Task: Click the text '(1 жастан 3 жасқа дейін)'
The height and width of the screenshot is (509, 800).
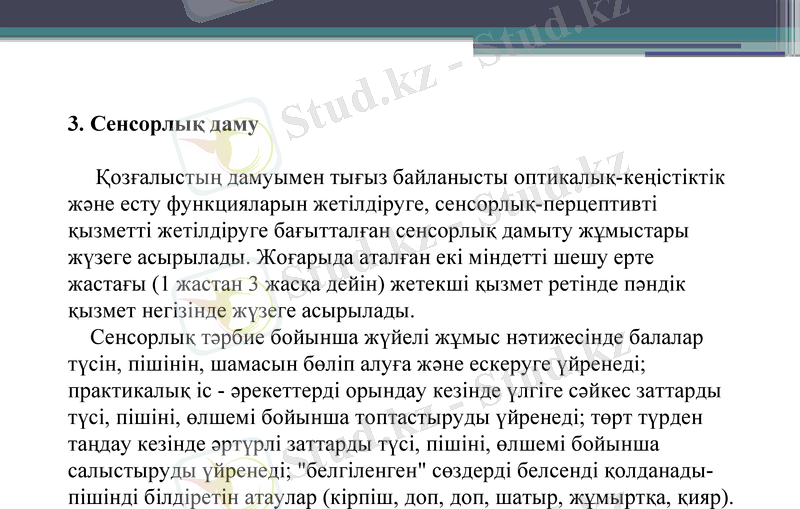Action: [x=268, y=284]
